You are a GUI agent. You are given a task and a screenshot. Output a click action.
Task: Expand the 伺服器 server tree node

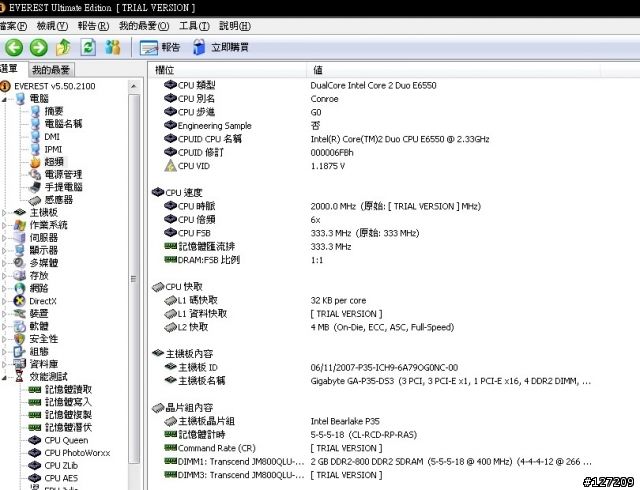pyautogui.click(x=4, y=238)
